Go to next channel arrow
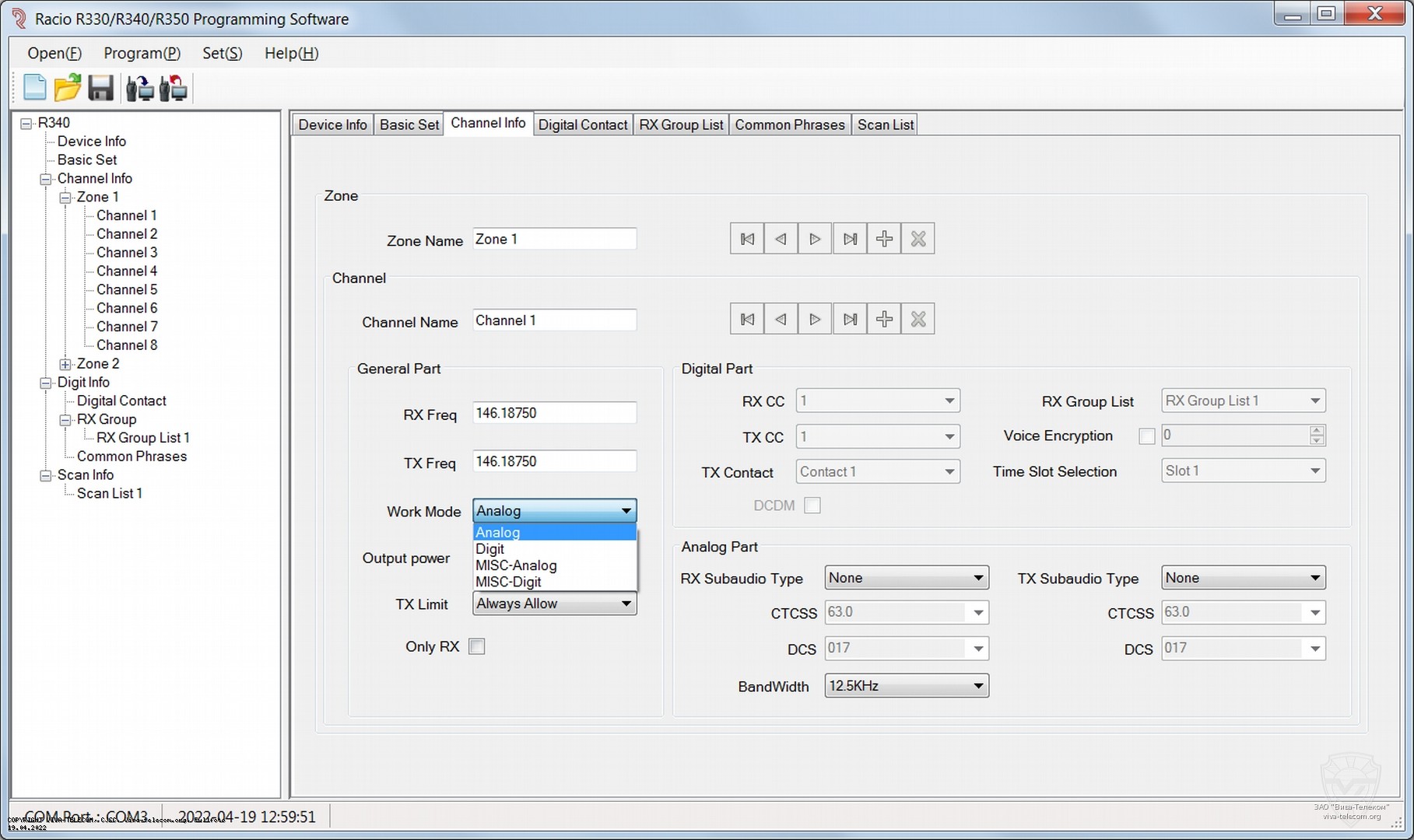The image size is (1414, 840). [815, 319]
